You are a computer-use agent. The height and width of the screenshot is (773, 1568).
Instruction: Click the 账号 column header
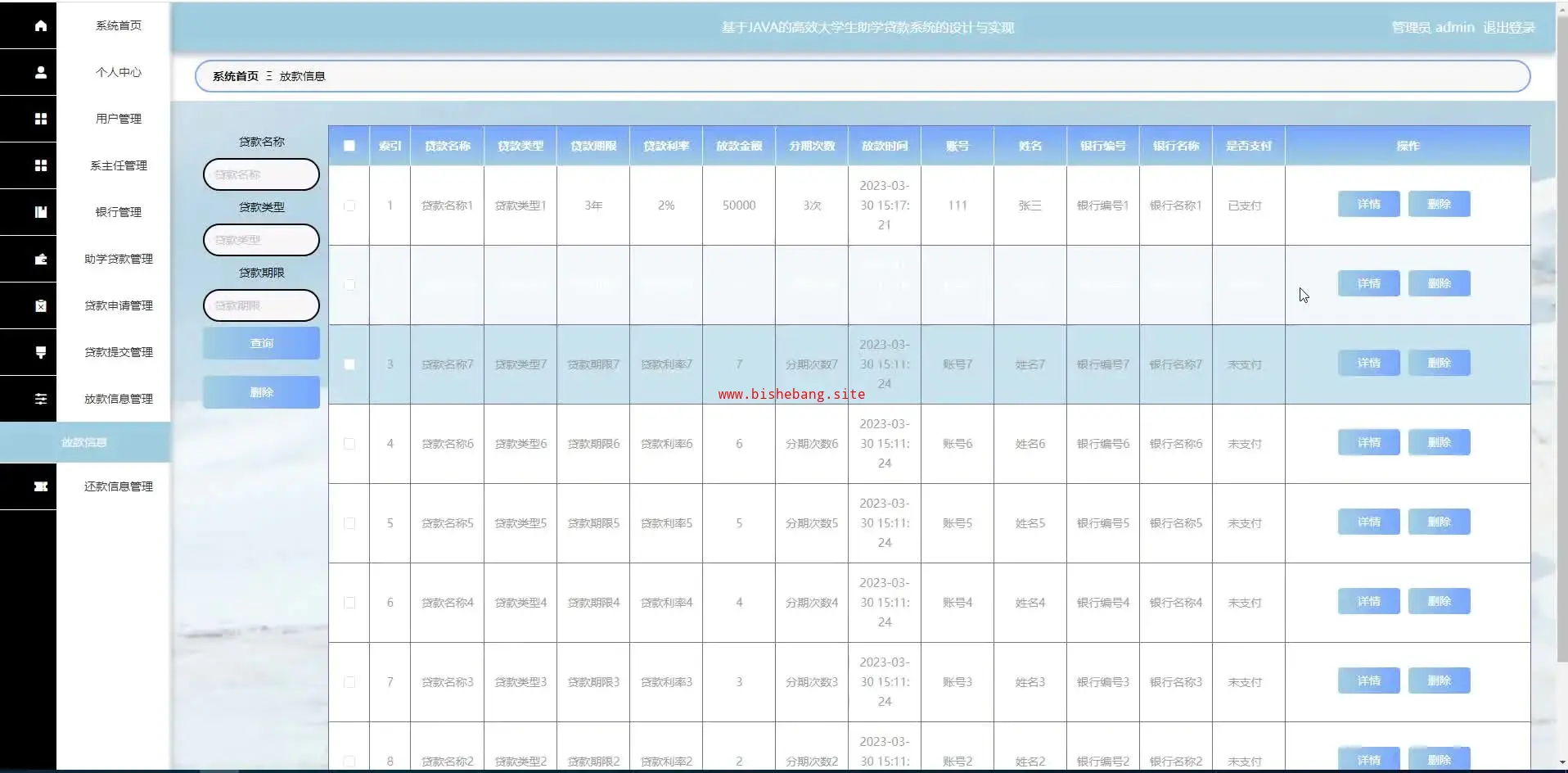pos(957,146)
